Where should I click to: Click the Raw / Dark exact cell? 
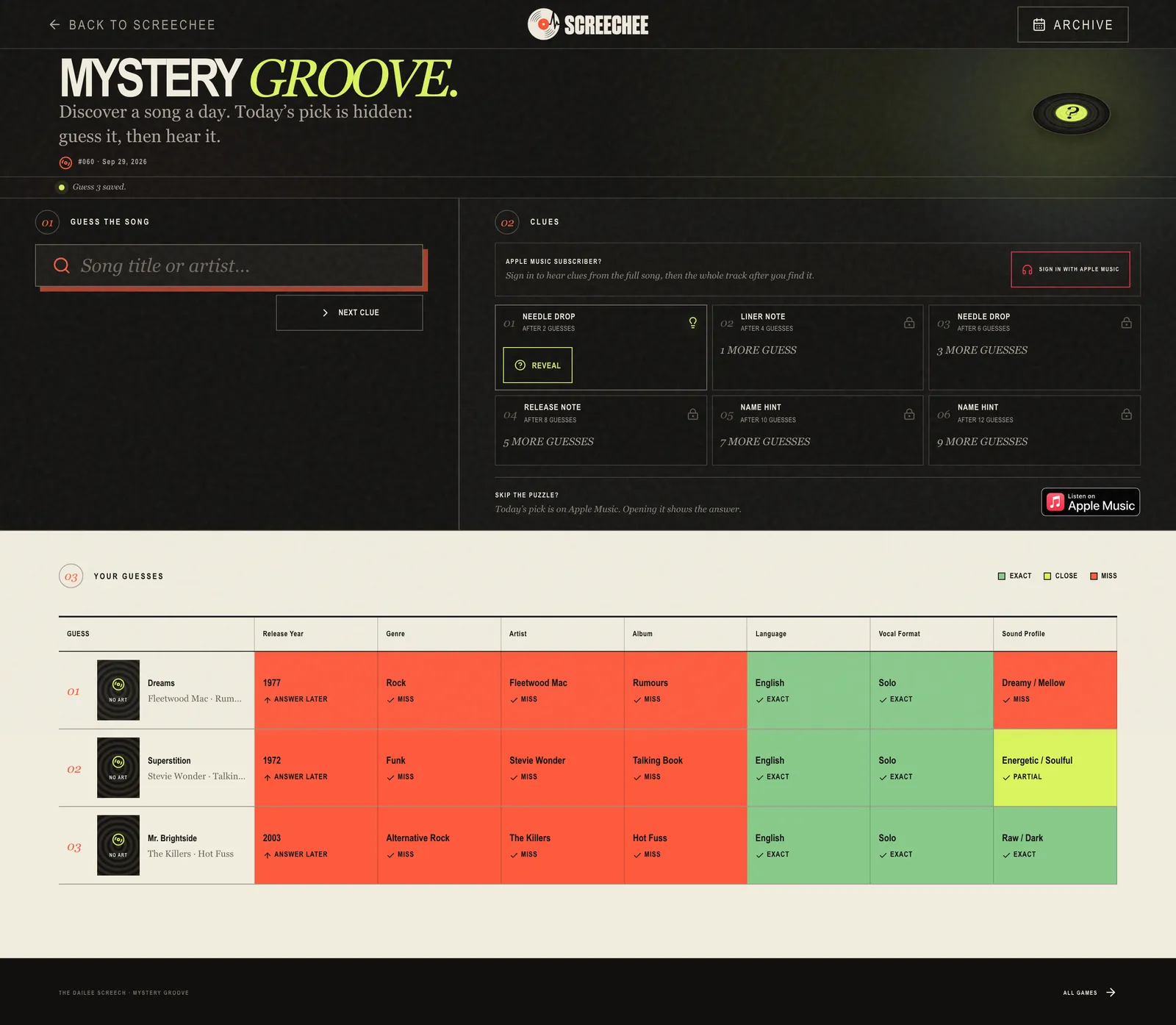[x=1055, y=846]
